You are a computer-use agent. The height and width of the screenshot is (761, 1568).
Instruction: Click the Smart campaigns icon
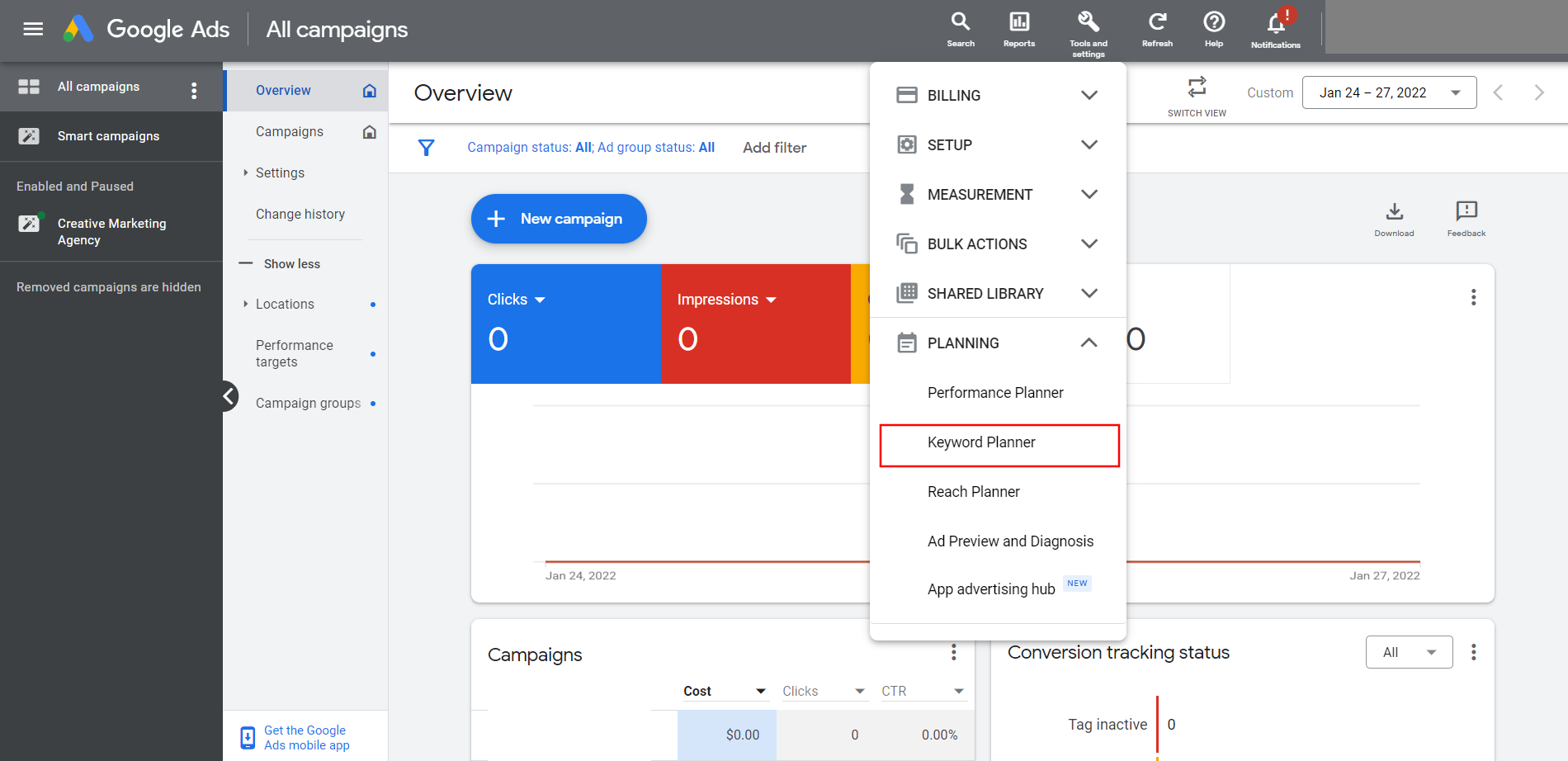[29, 136]
